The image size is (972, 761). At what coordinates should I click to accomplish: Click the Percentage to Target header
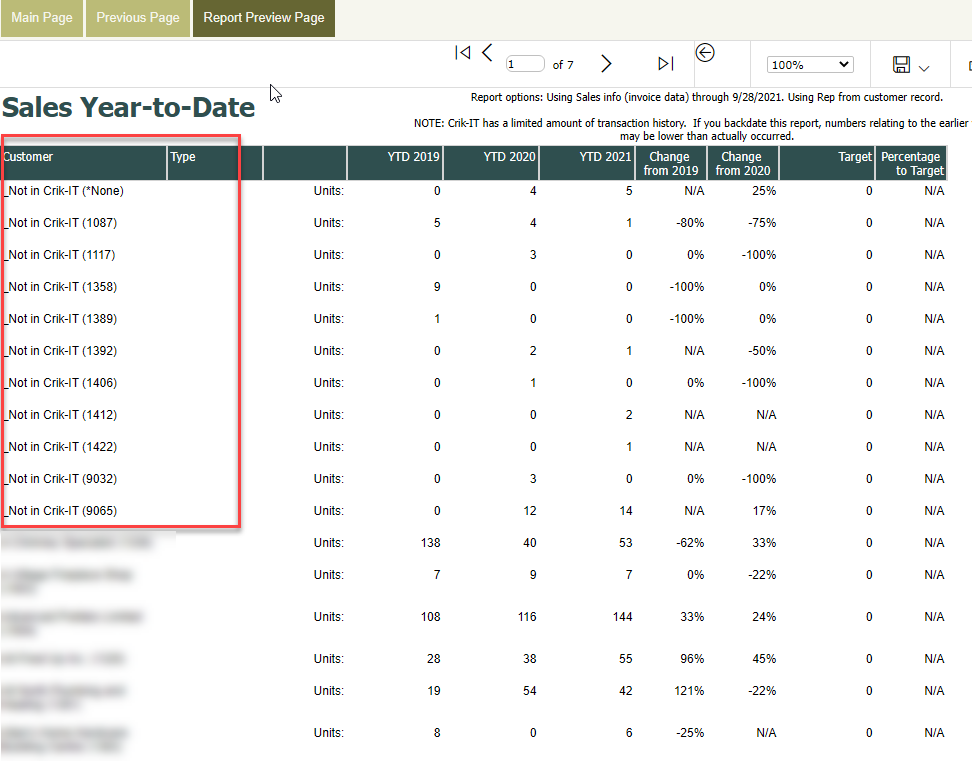[x=910, y=163]
